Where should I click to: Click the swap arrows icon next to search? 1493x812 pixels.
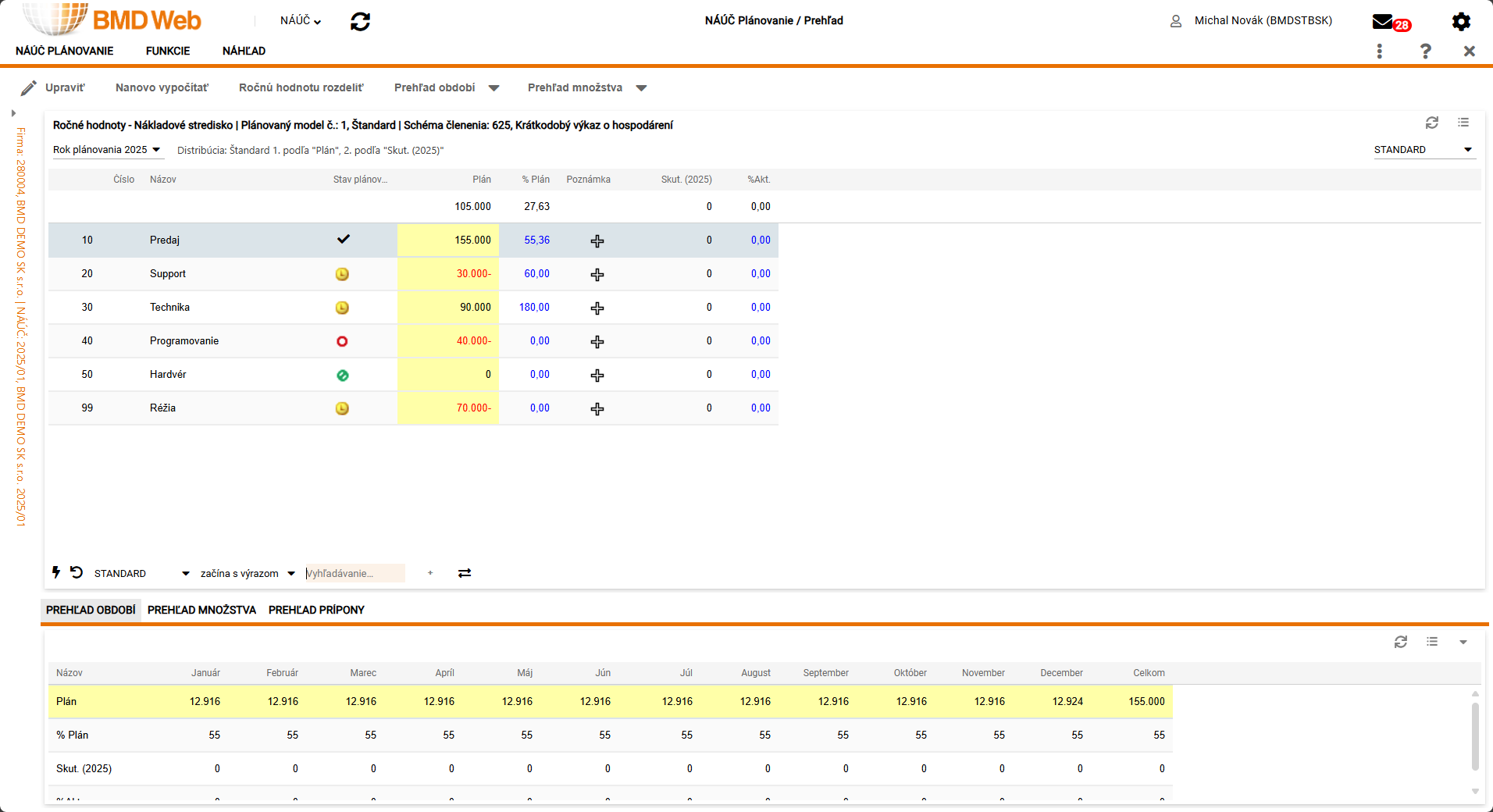coord(465,573)
